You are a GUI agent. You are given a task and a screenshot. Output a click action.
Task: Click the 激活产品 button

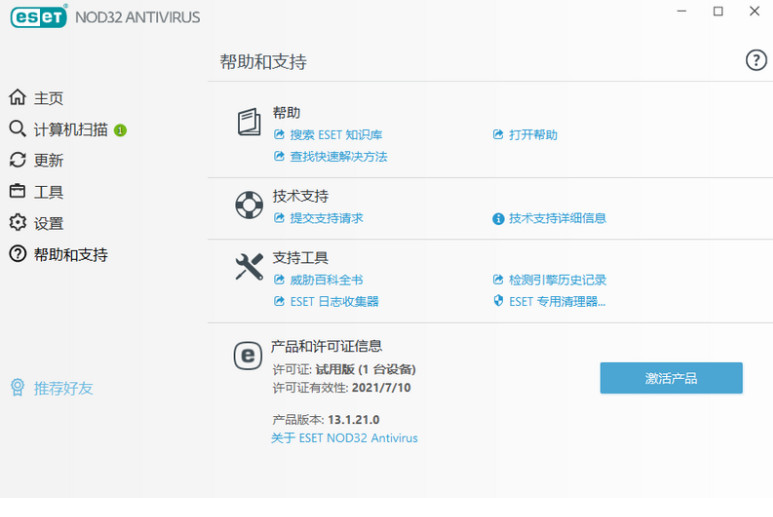coord(671,378)
